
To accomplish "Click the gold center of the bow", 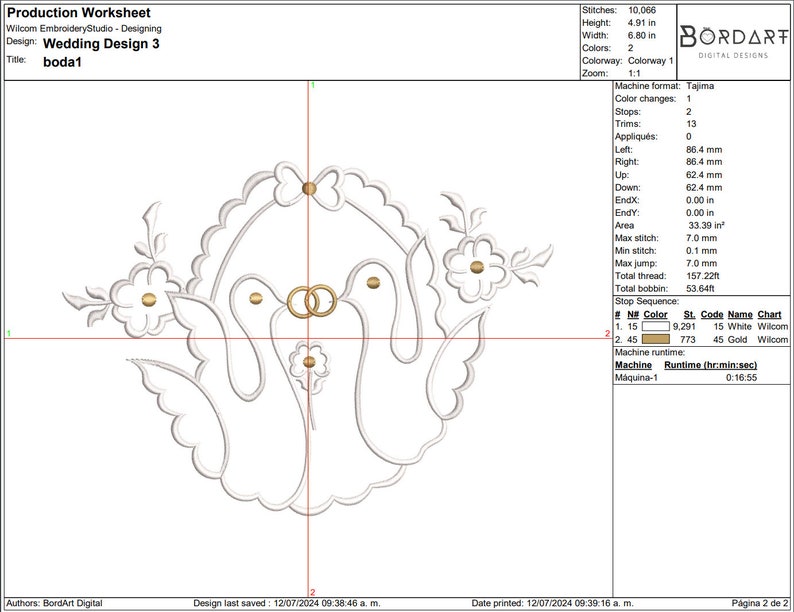I will coord(309,188).
